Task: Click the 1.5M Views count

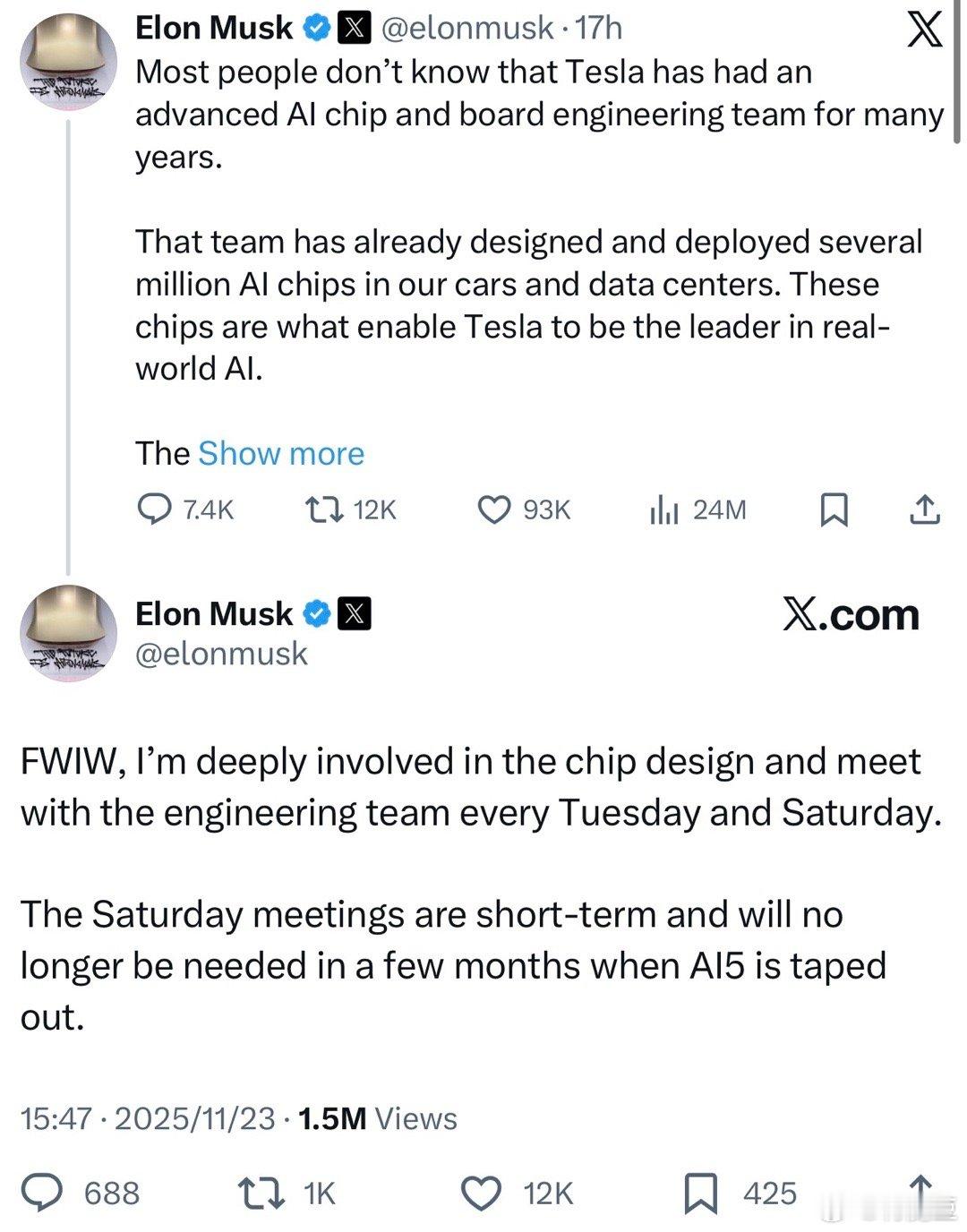Action: (377, 1118)
